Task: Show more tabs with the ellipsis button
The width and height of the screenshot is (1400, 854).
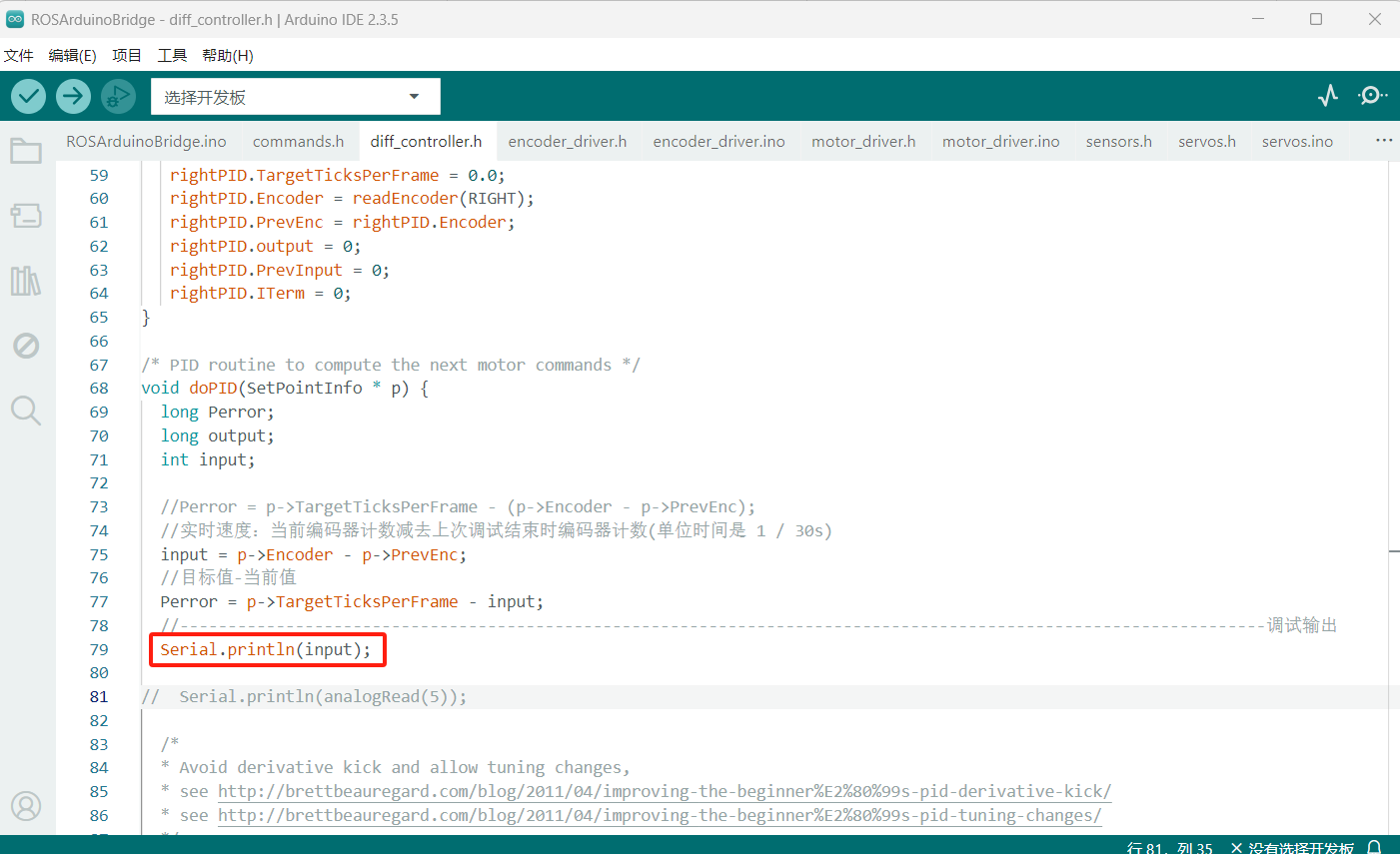Action: pyautogui.click(x=1383, y=141)
